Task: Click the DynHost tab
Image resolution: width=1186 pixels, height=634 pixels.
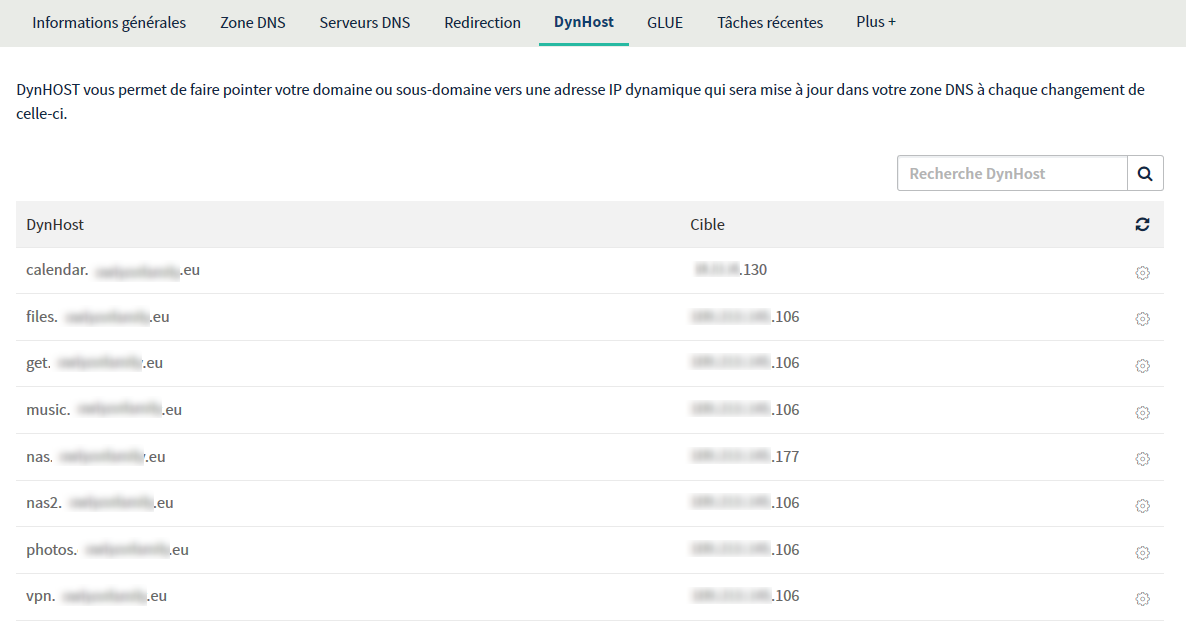Action: 584,22
